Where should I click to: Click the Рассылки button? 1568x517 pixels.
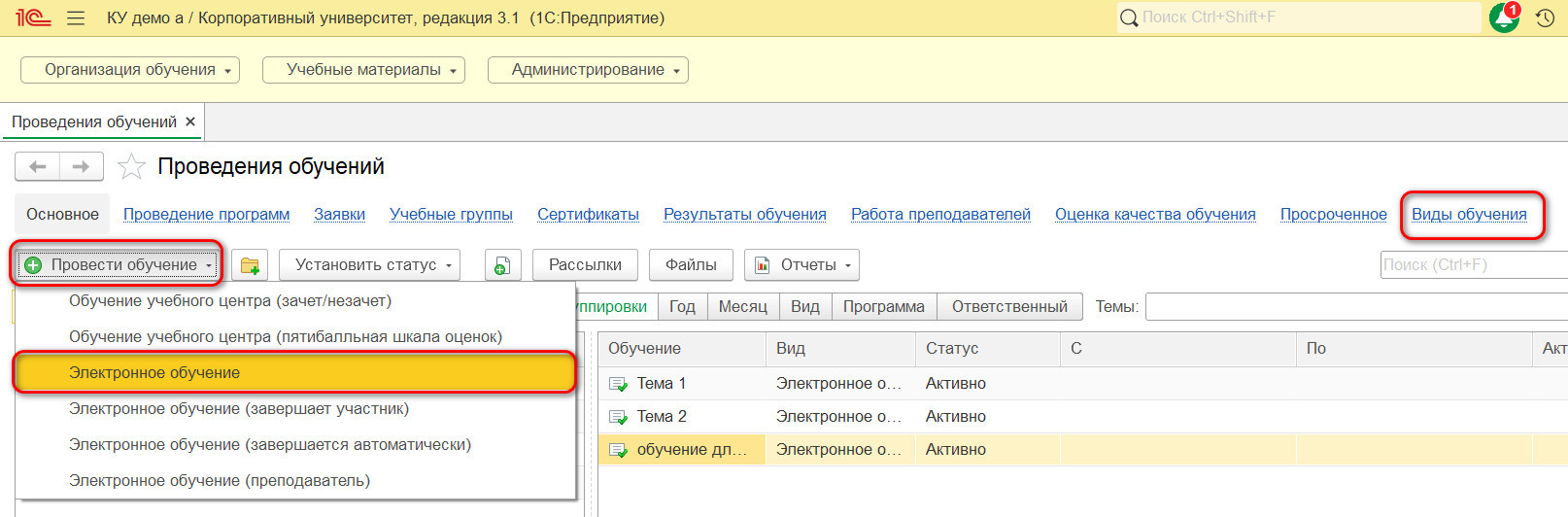[585, 264]
